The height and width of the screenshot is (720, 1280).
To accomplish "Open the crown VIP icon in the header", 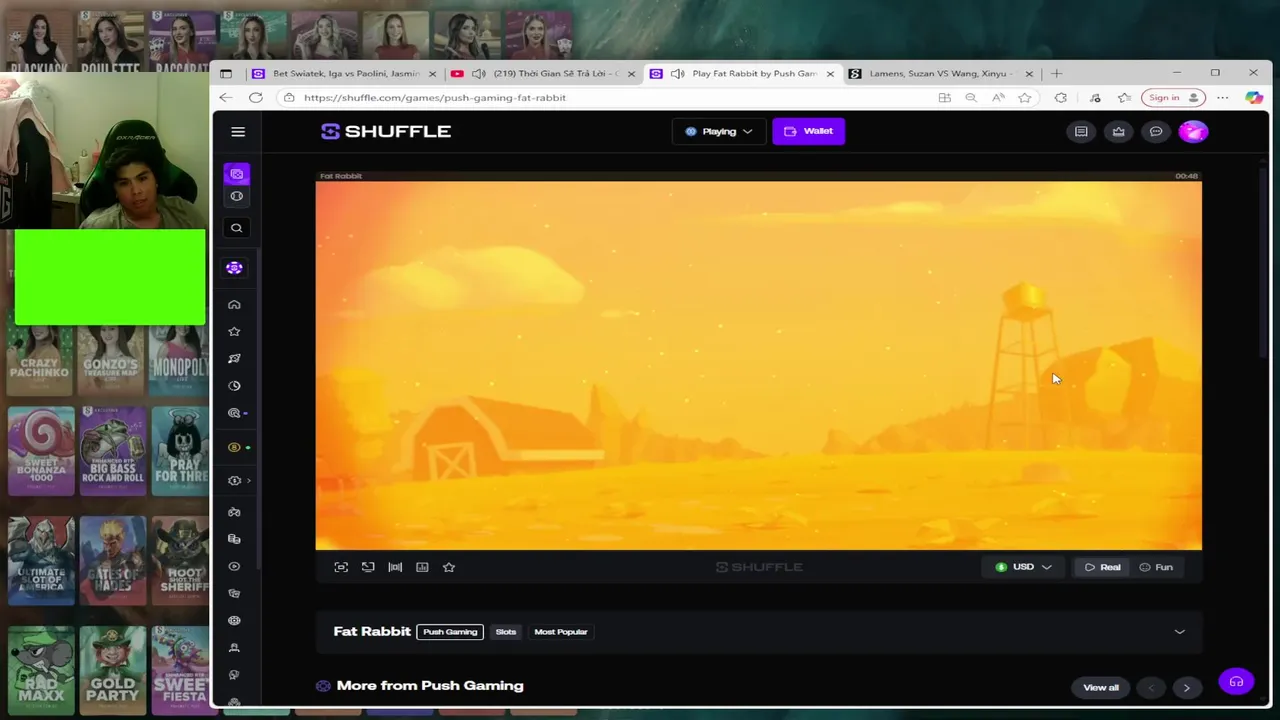I will tap(1118, 131).
